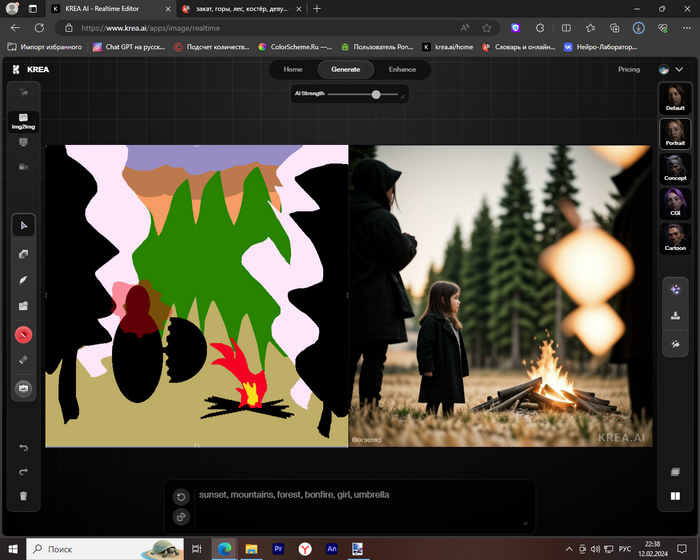Toggle the split view layout icon
Viewport: 700px width, 560px height.
pyautogui.click(x=676, y=495)
